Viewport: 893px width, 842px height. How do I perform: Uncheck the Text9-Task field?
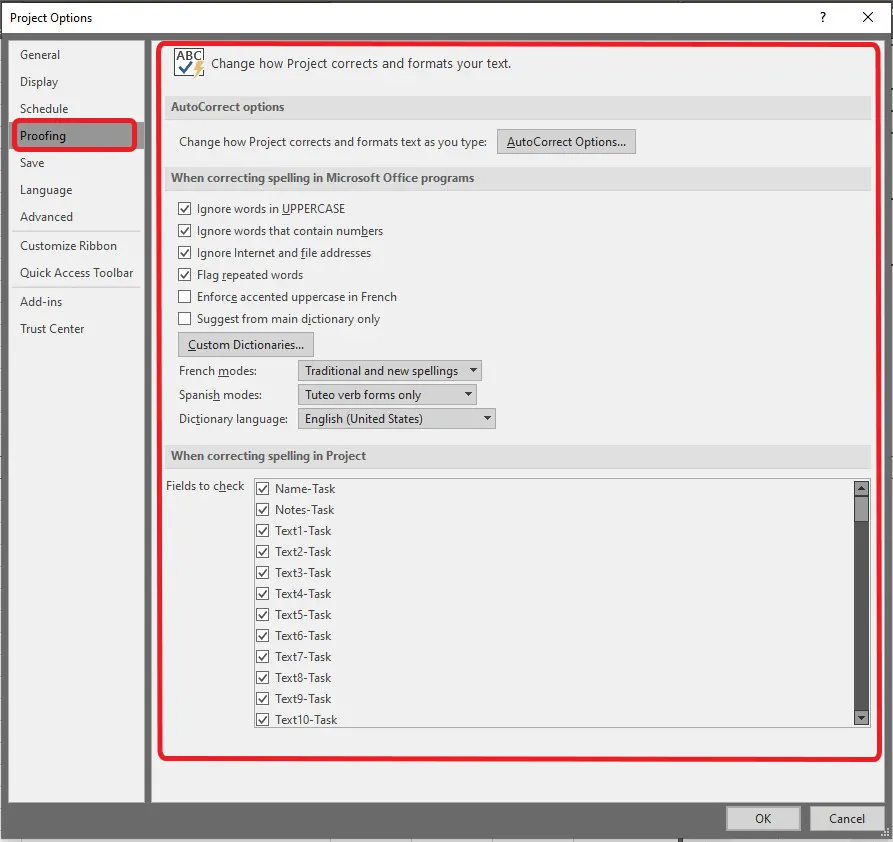tap(263, 698)
